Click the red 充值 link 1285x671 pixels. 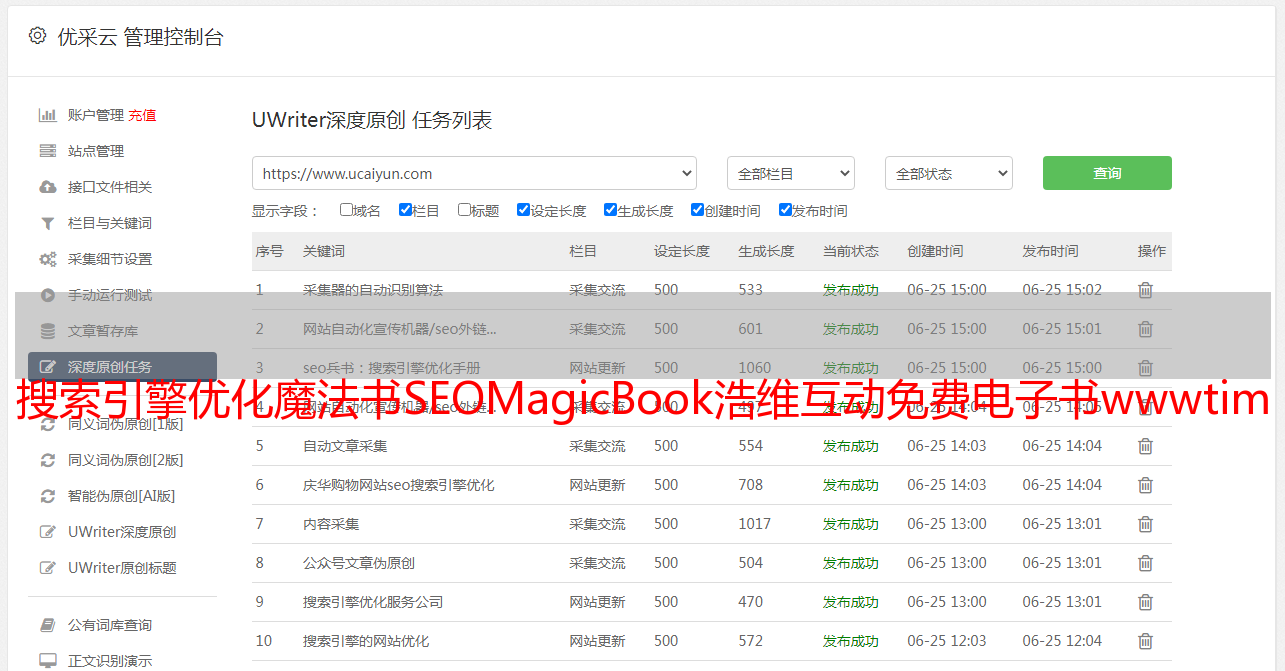[x=142, y=115]
